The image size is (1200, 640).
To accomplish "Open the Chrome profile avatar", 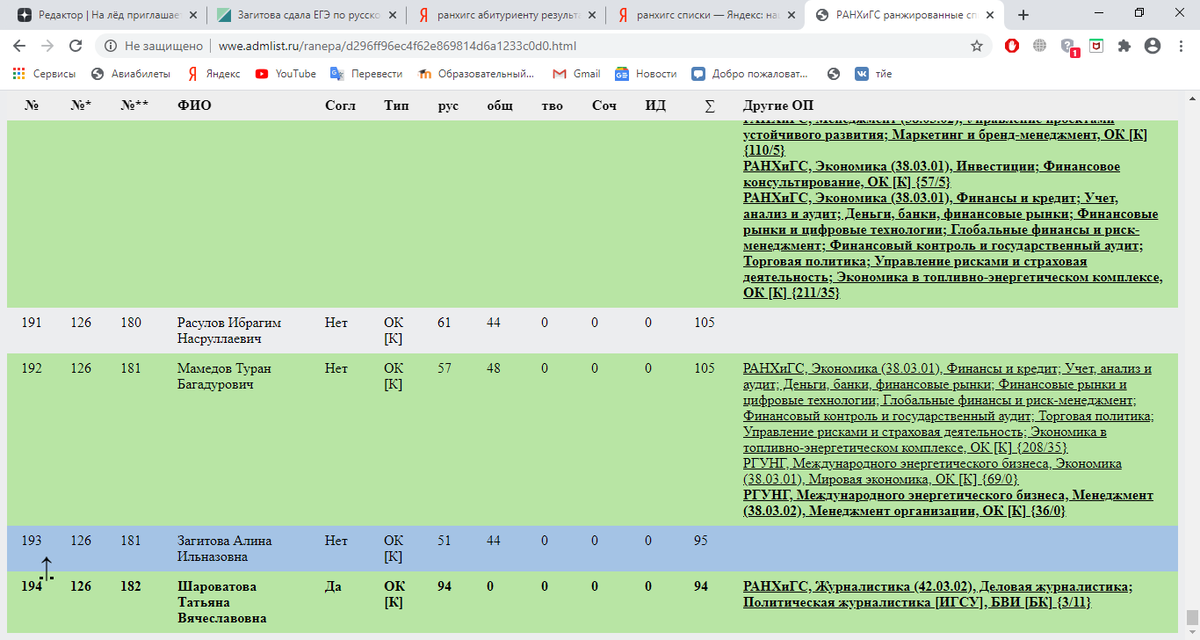I will [x=1152, y=46].
